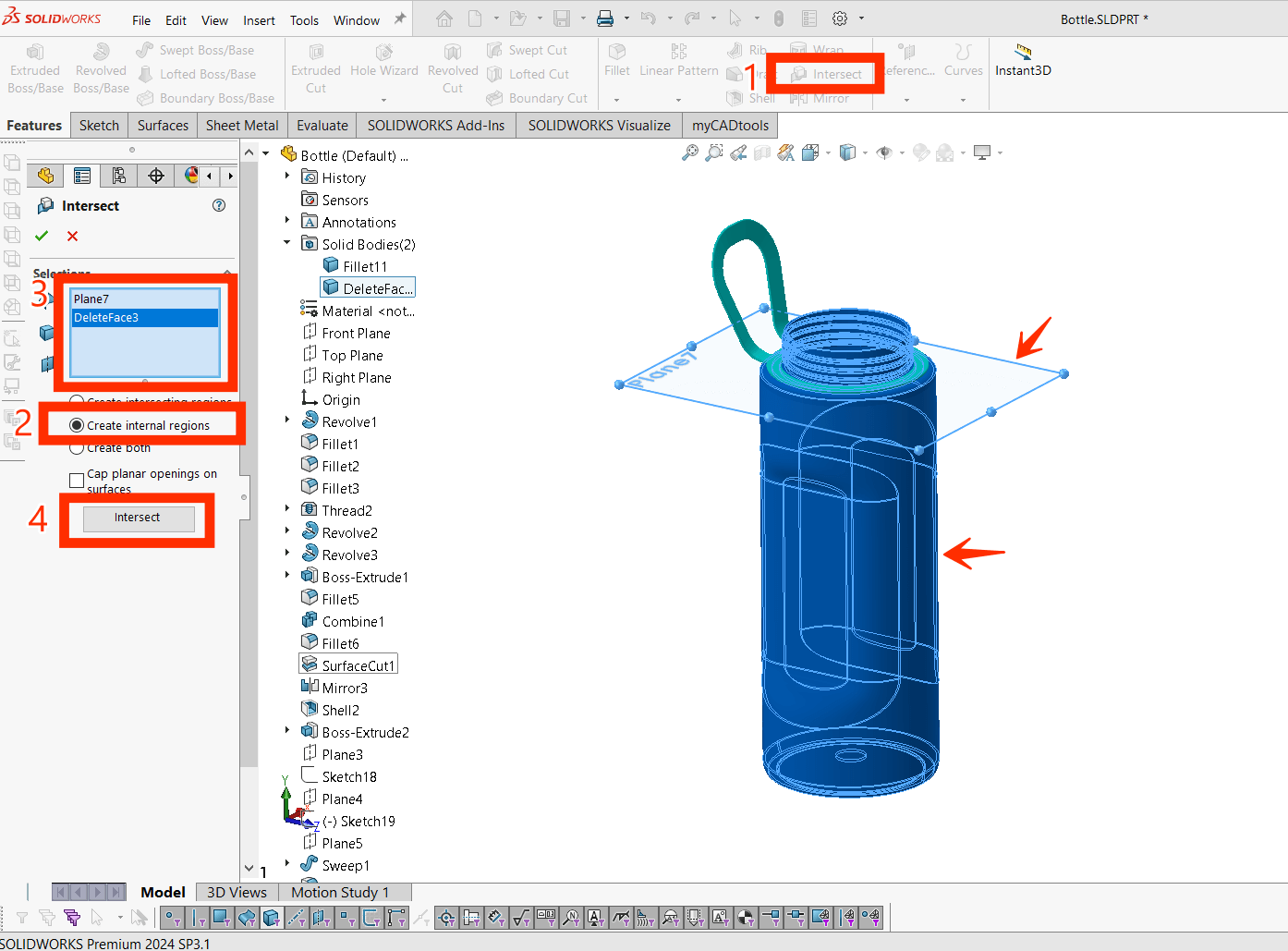
Task: Confirm with the green checkmark
Action: (x=41, y=236)
